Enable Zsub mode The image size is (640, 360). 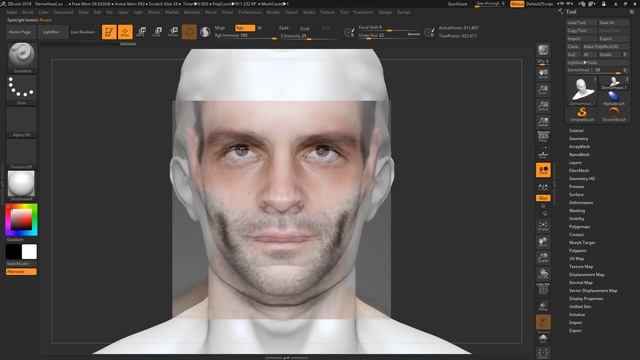[304, 28]
